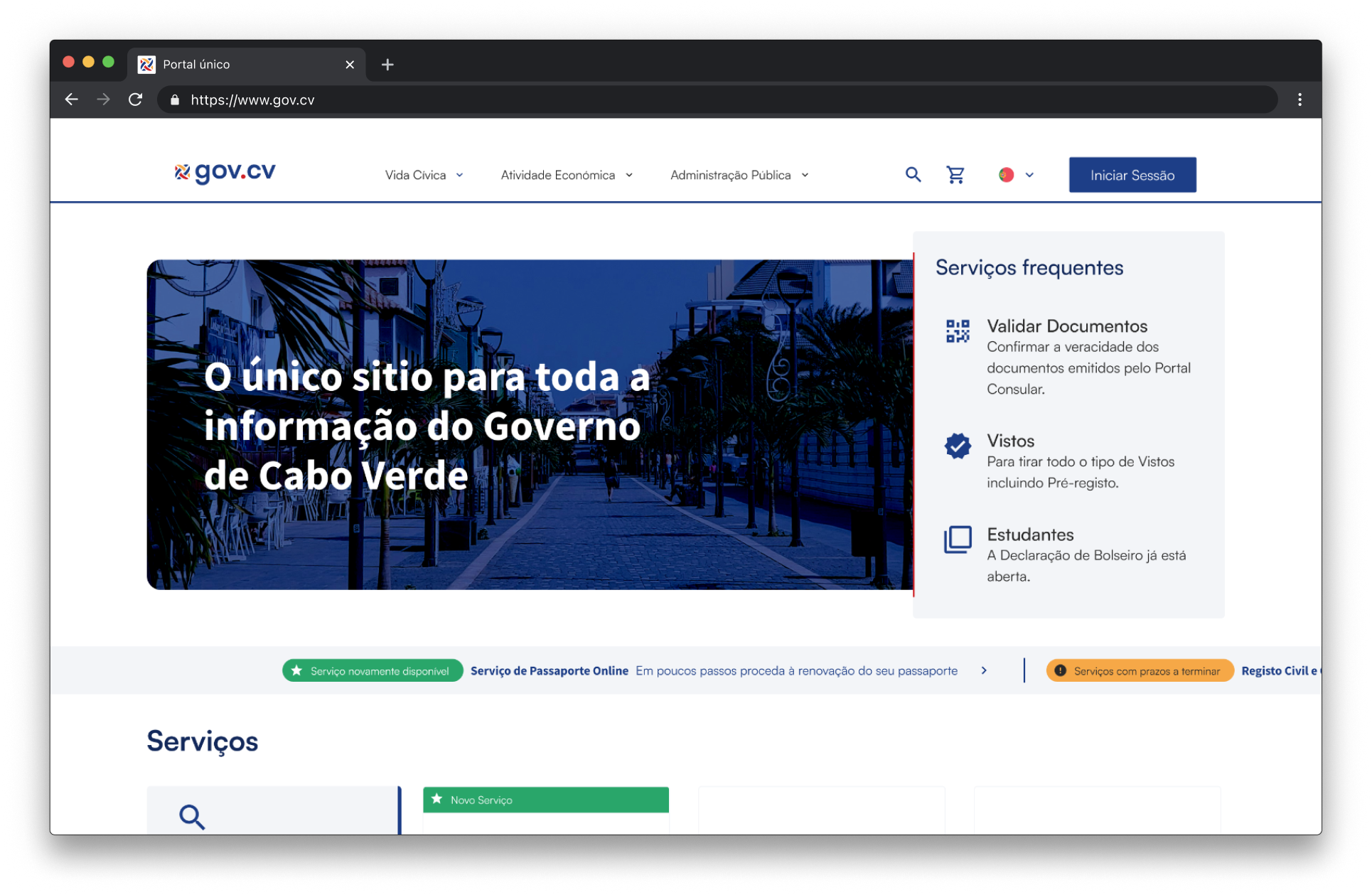Image resolution: width=1372 pixels, height=895 pixels.
Task: Click the Vistos verified badge icon
Action: pos(958,446)
